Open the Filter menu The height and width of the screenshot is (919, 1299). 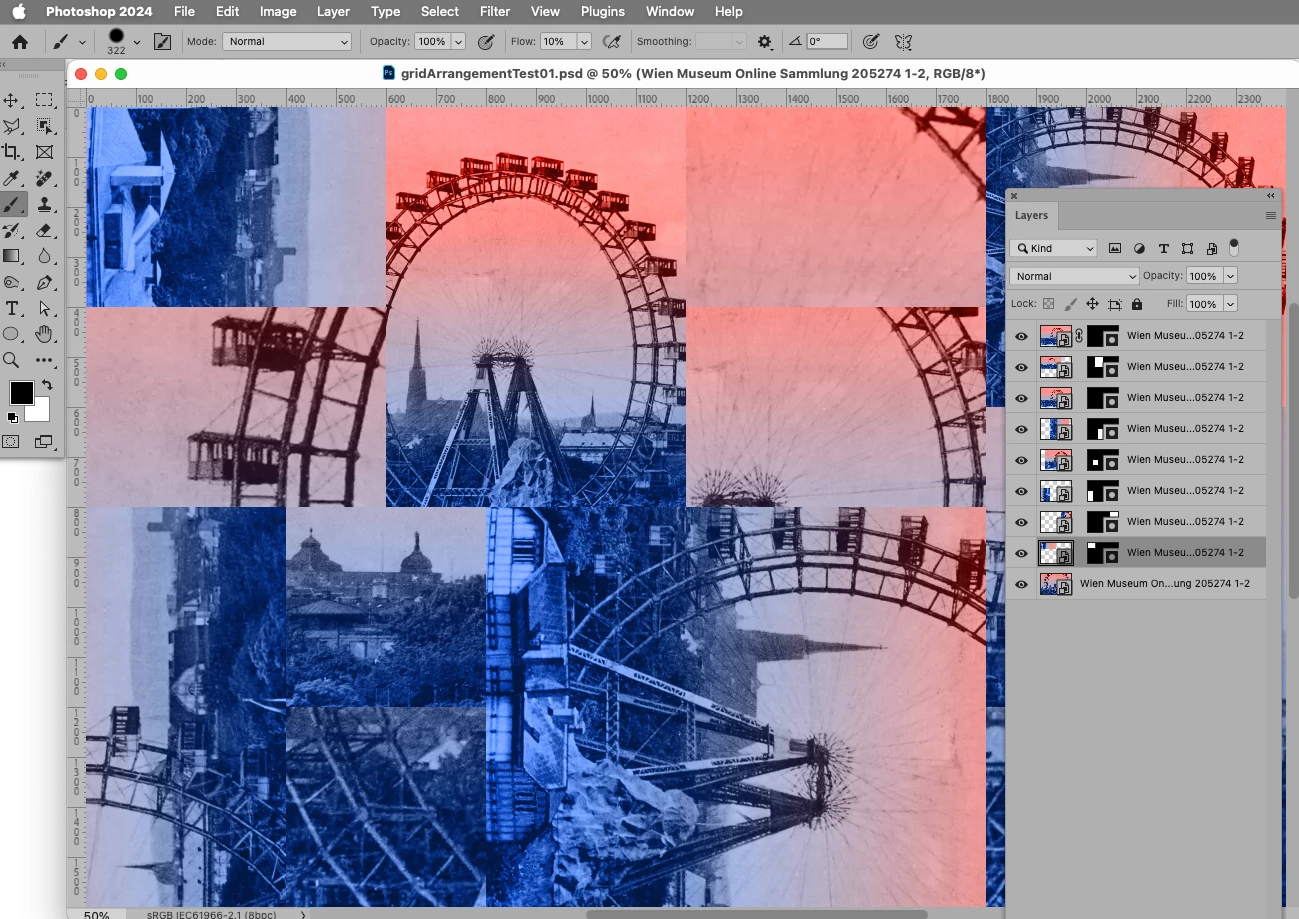pyautogui.click(x=495, y=12)
